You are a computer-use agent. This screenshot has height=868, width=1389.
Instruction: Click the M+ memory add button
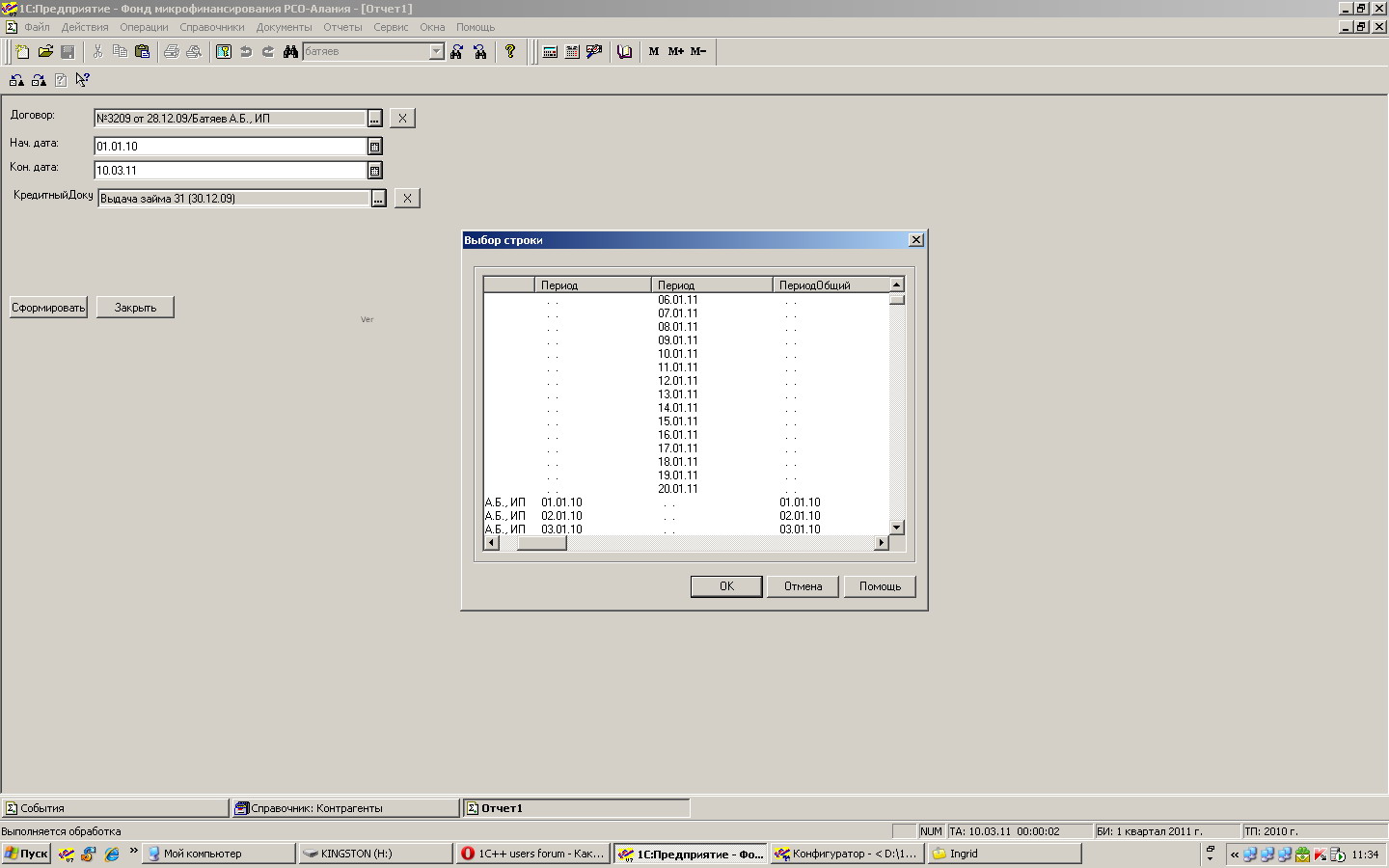pyautogui.click(x=676, y=52)
